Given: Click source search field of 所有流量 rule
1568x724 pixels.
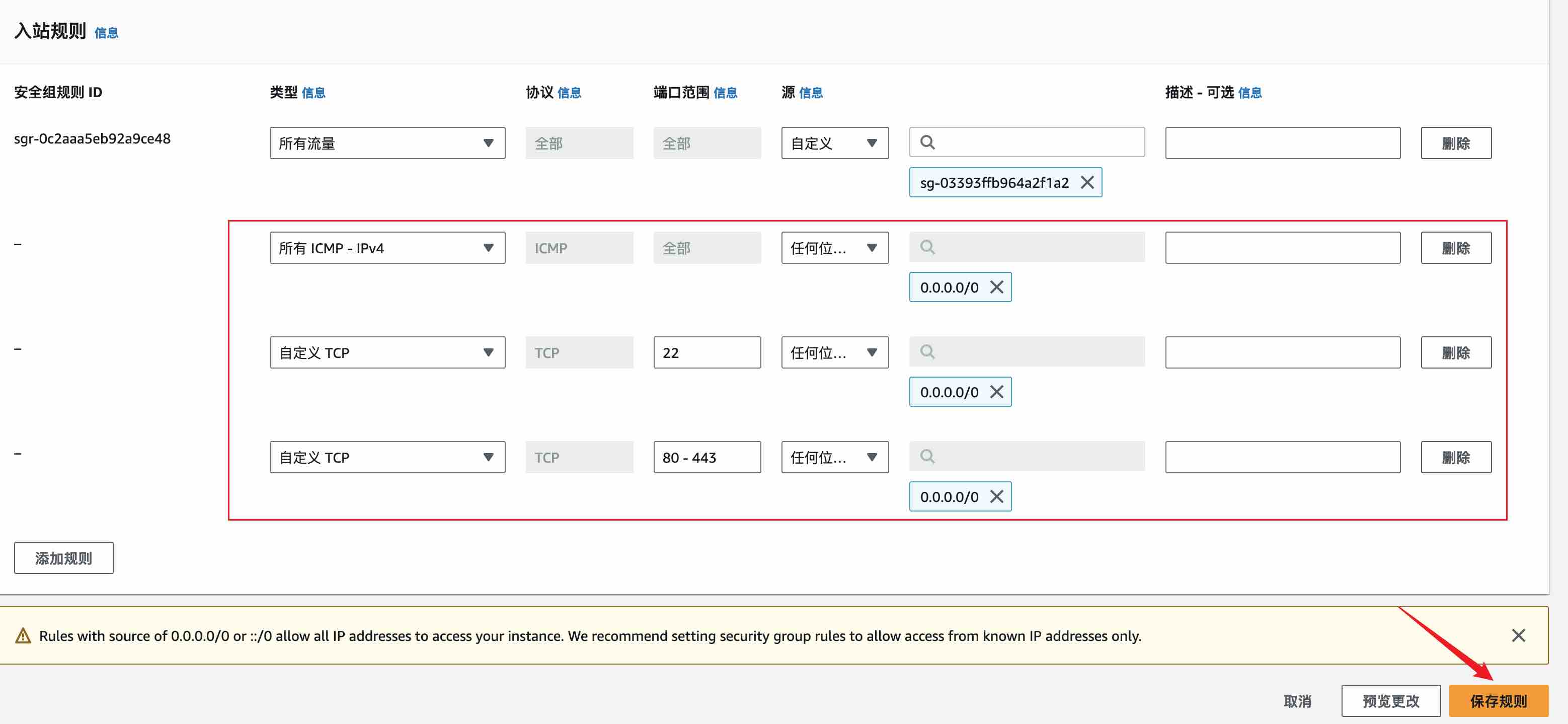Looking at the screenshot, I should pyautogui.click(x=1027, y=142).
